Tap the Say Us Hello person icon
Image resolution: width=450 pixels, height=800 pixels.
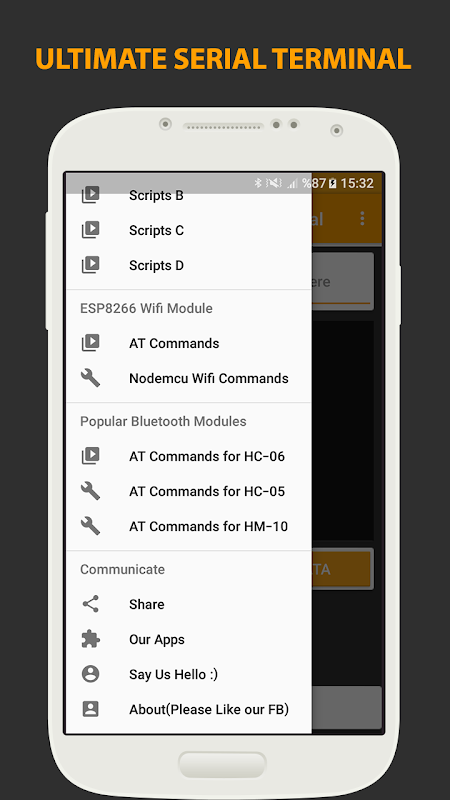coord(90,674)
